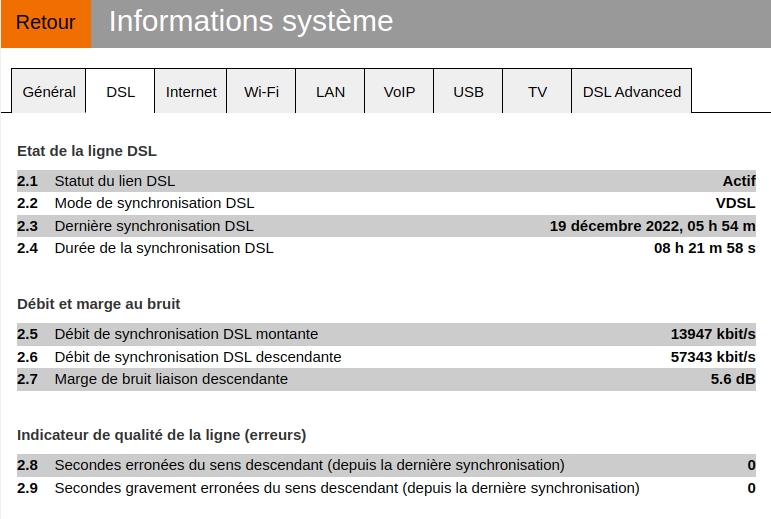This screenshot has height=519, width=771.
Task: Click the Informations système page title
Action: coord(250,22)
